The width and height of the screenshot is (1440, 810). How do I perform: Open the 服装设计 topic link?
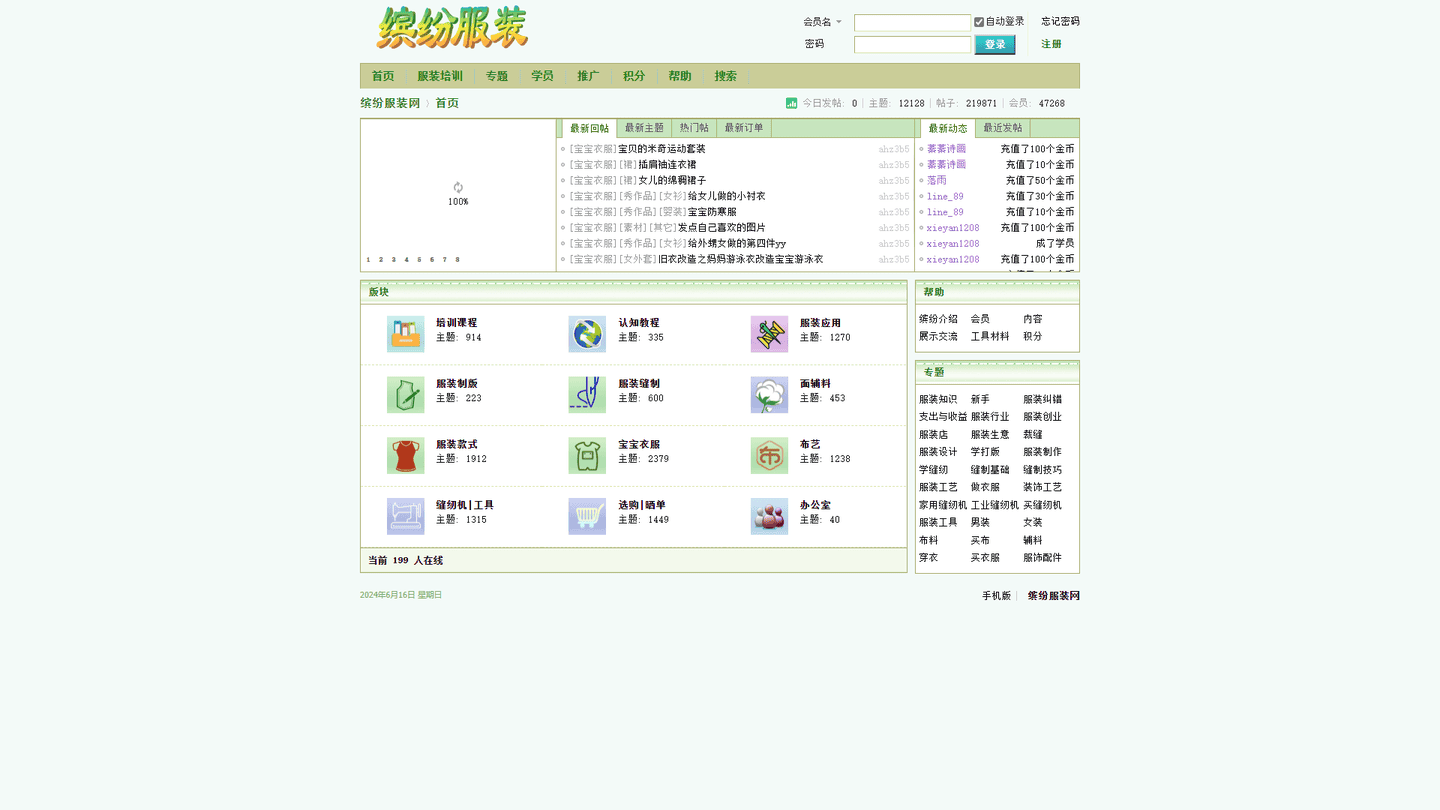(938, 452)
